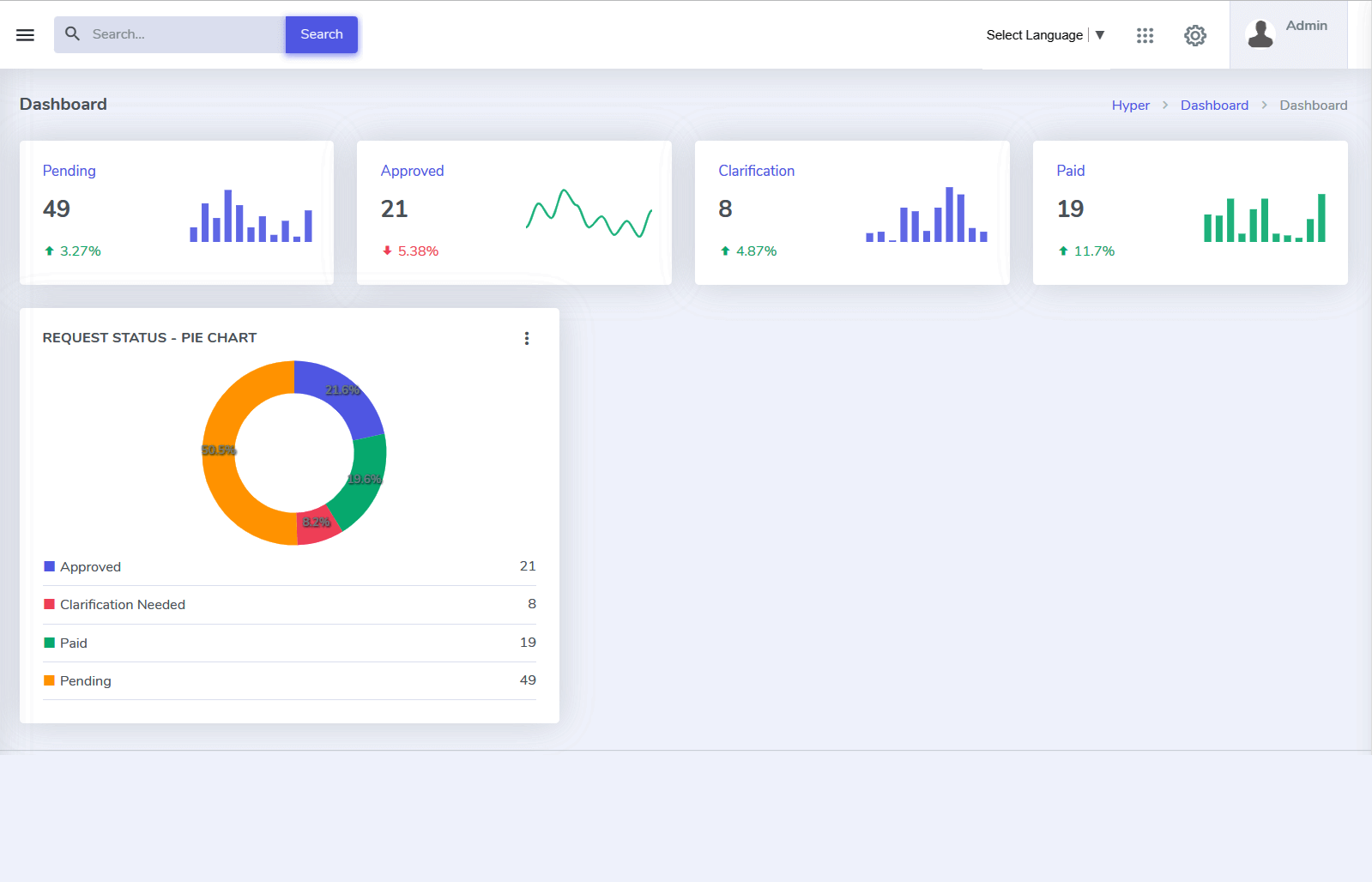Click the Pending legend value 49

tap(528, 680)
